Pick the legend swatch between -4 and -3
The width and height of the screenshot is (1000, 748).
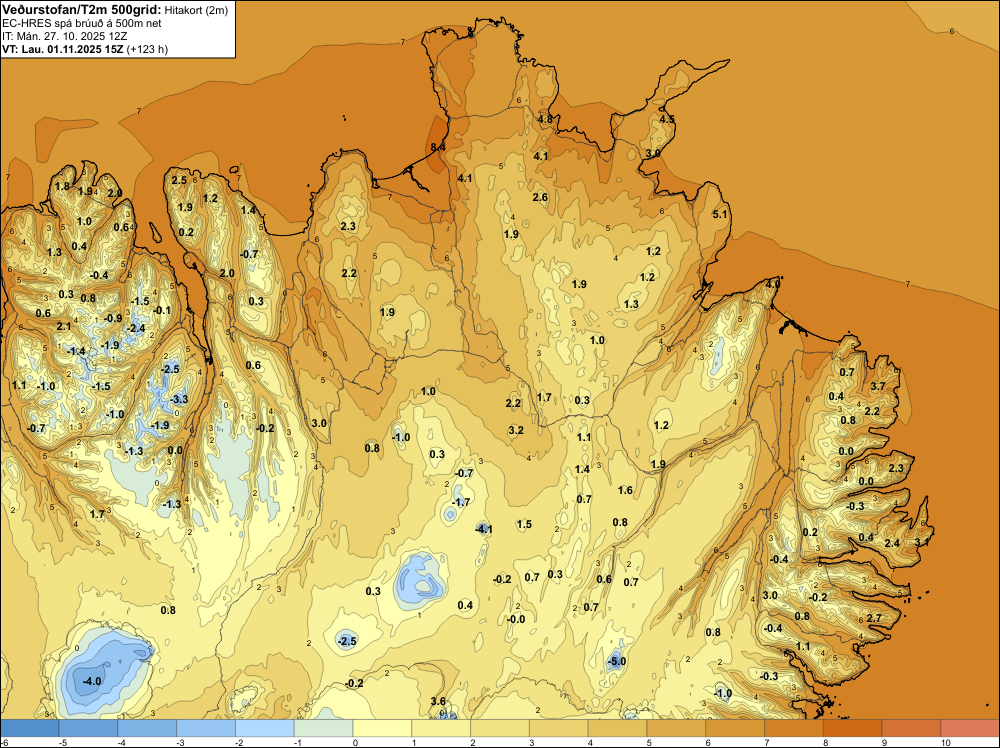click(x=147, y=728)
